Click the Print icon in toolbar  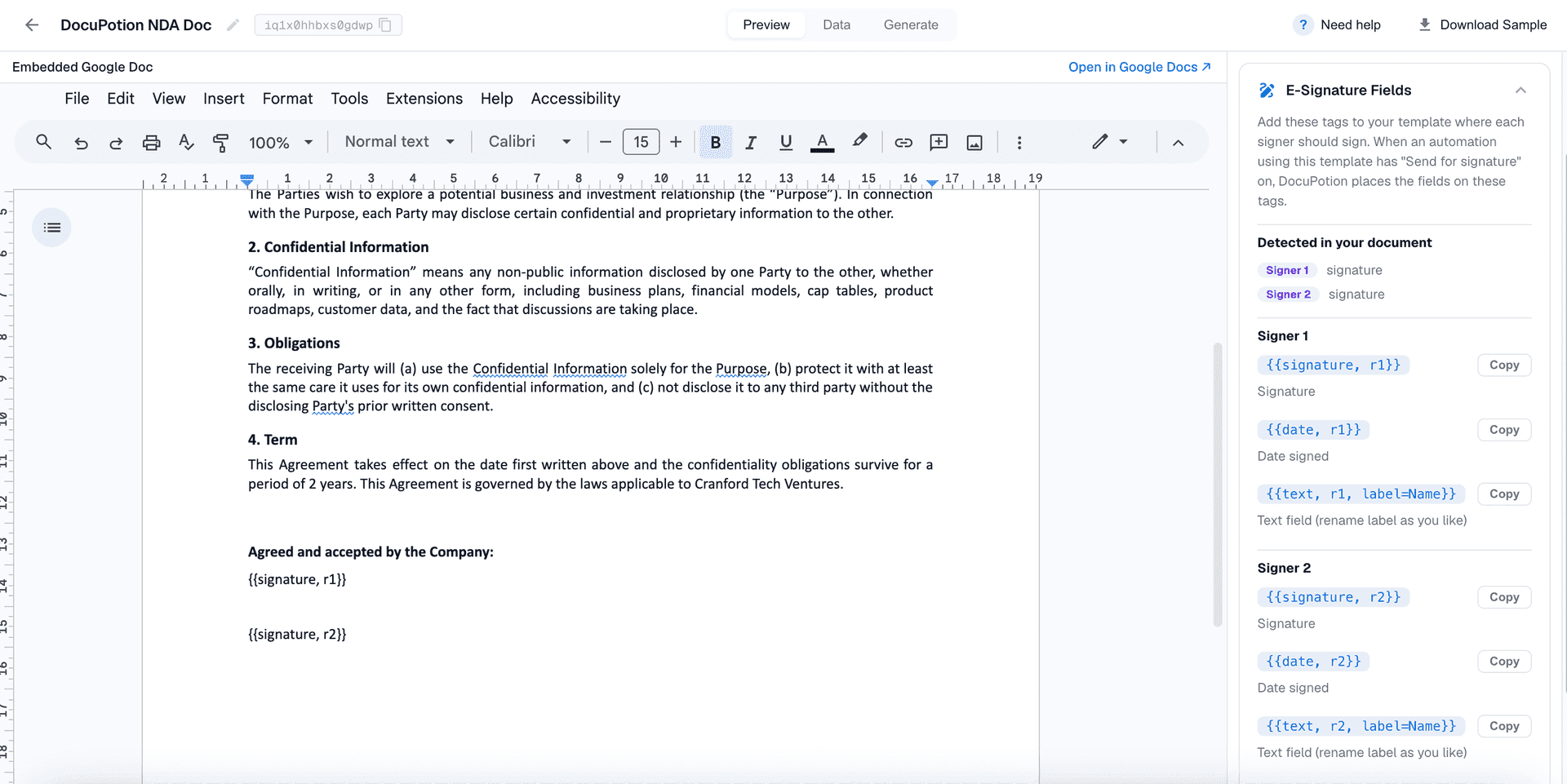tap(152, 143)
